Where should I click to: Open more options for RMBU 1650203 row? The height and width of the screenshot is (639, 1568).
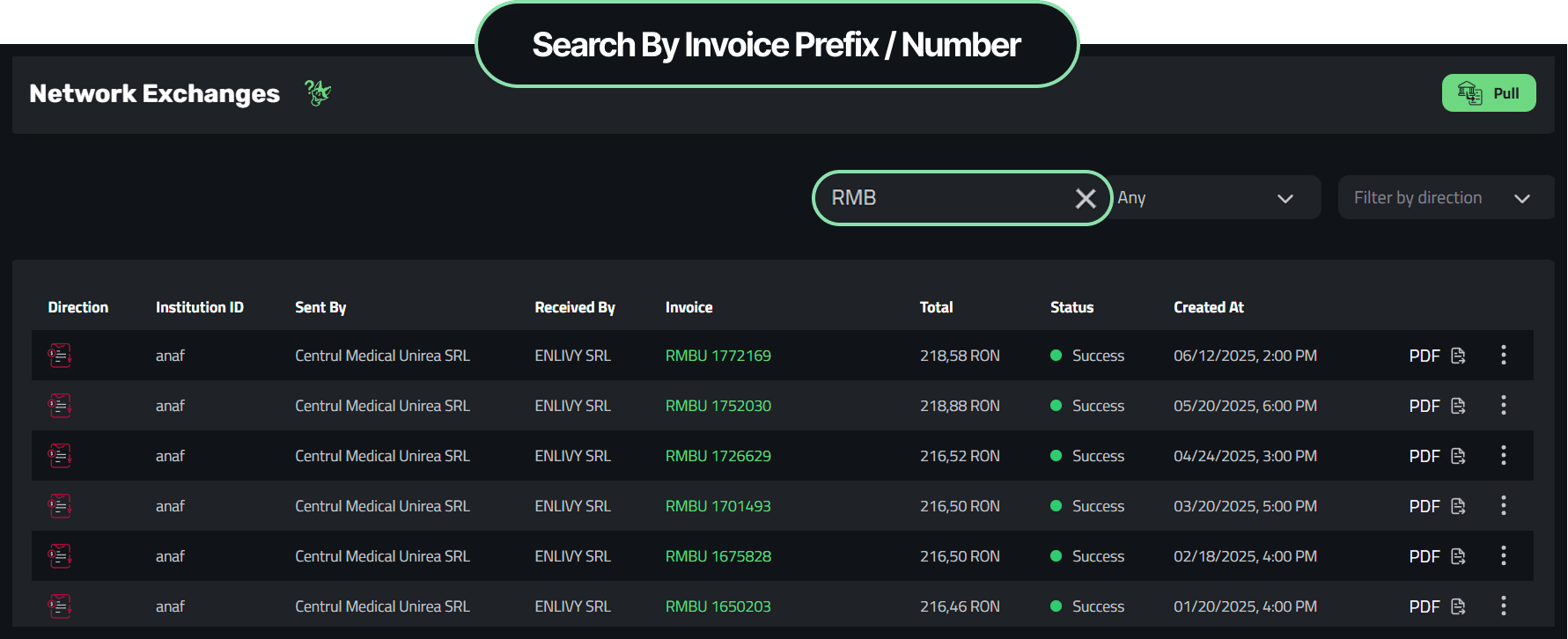(x=1503, y=606)
